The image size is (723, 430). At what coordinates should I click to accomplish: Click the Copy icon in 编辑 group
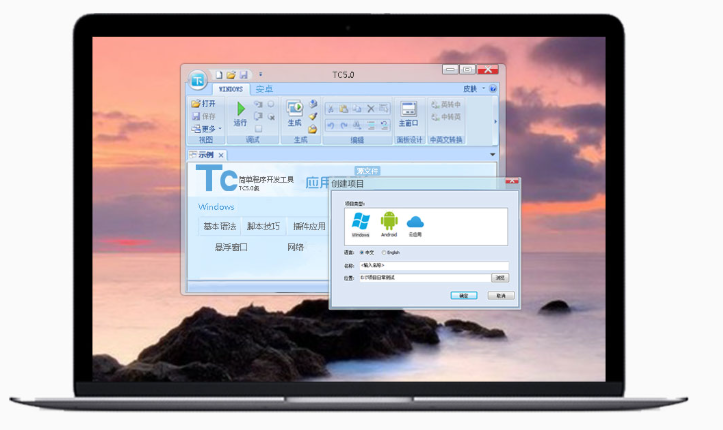coord(357,109)
